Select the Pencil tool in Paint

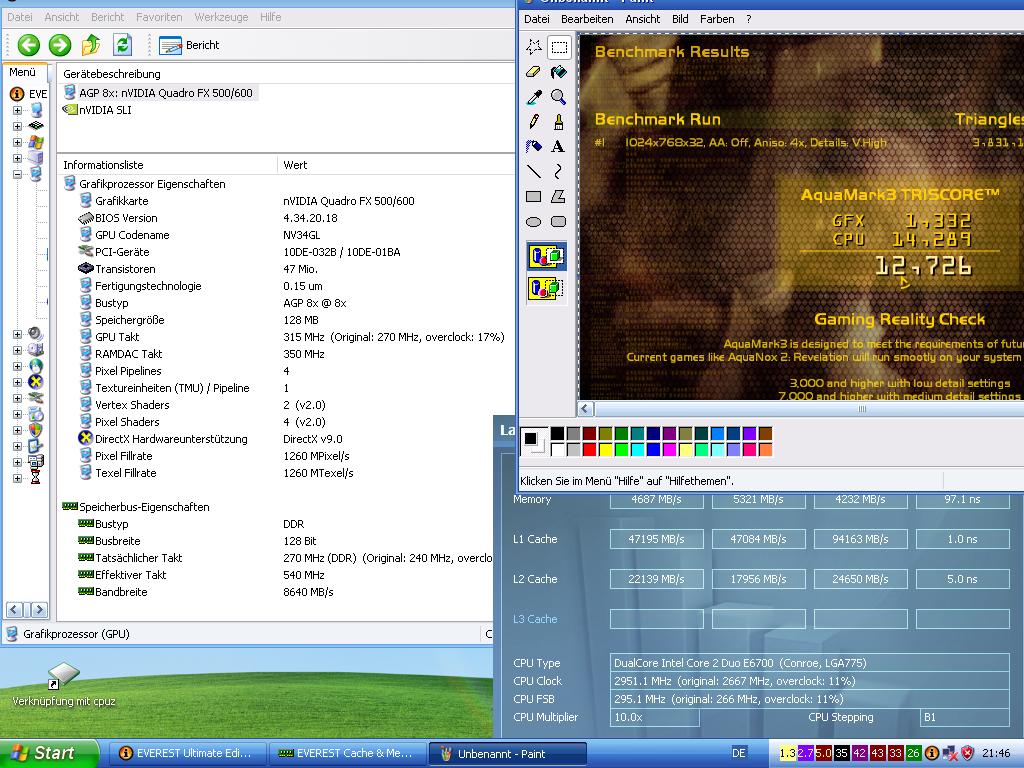[534, 121]
